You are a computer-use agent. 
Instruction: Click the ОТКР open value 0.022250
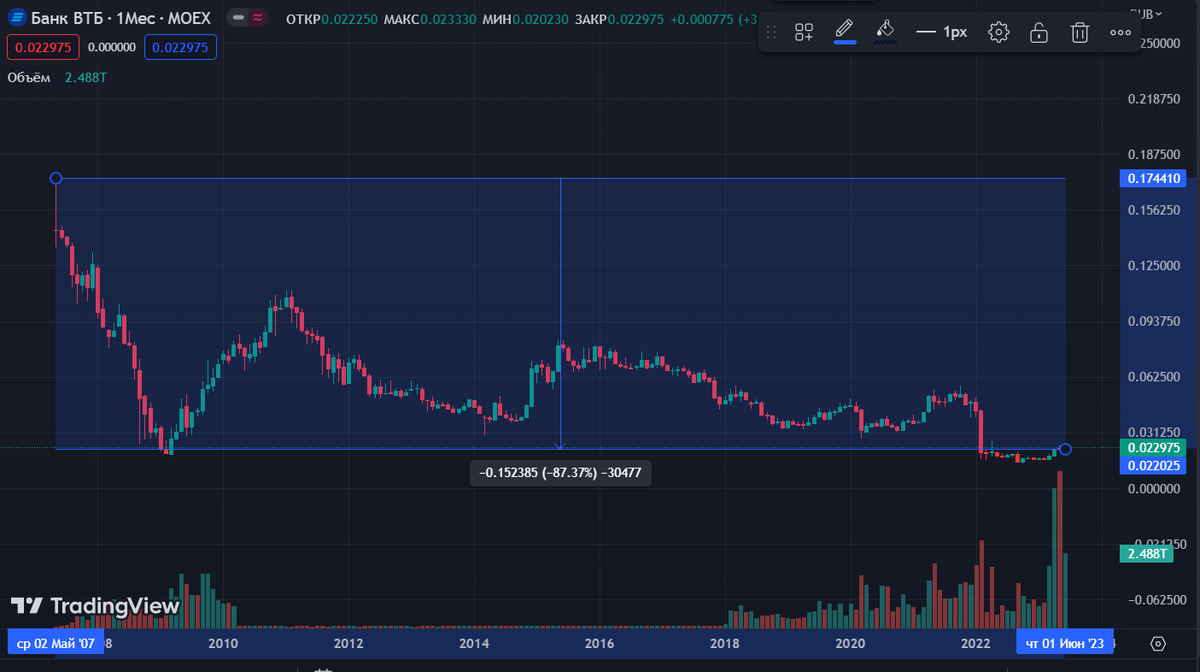click(351, 19)
